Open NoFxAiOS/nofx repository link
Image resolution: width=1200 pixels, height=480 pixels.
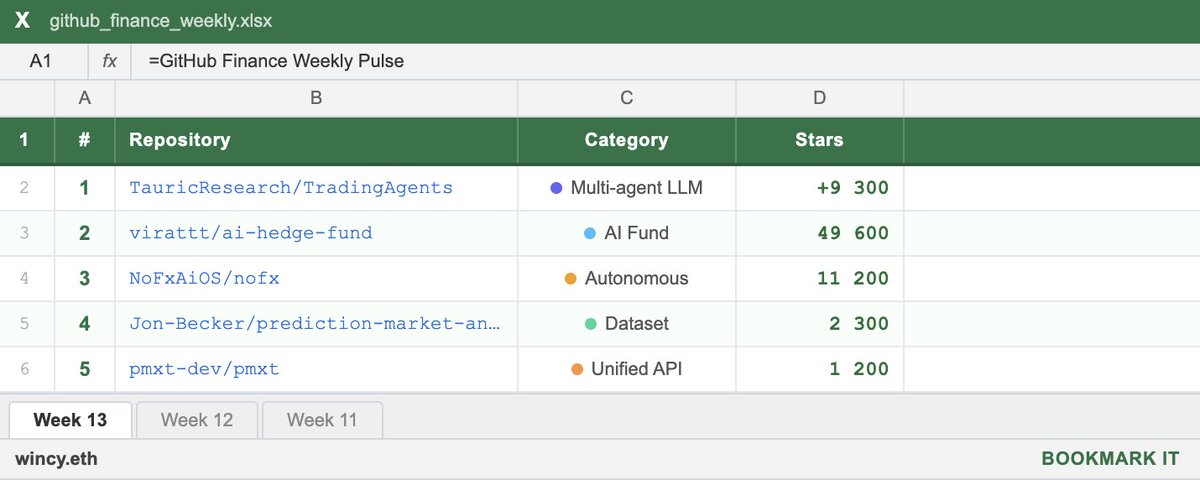tap(204, 278)
